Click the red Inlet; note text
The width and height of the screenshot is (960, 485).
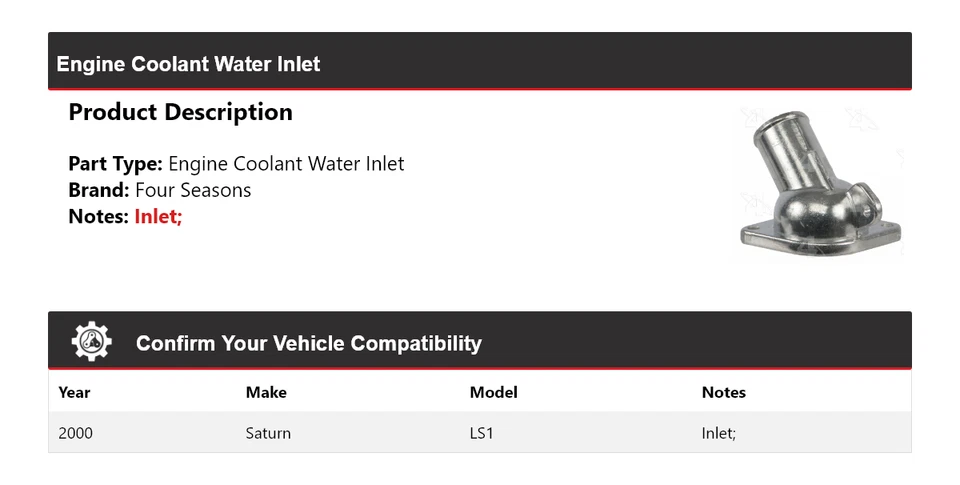point(158,216)
